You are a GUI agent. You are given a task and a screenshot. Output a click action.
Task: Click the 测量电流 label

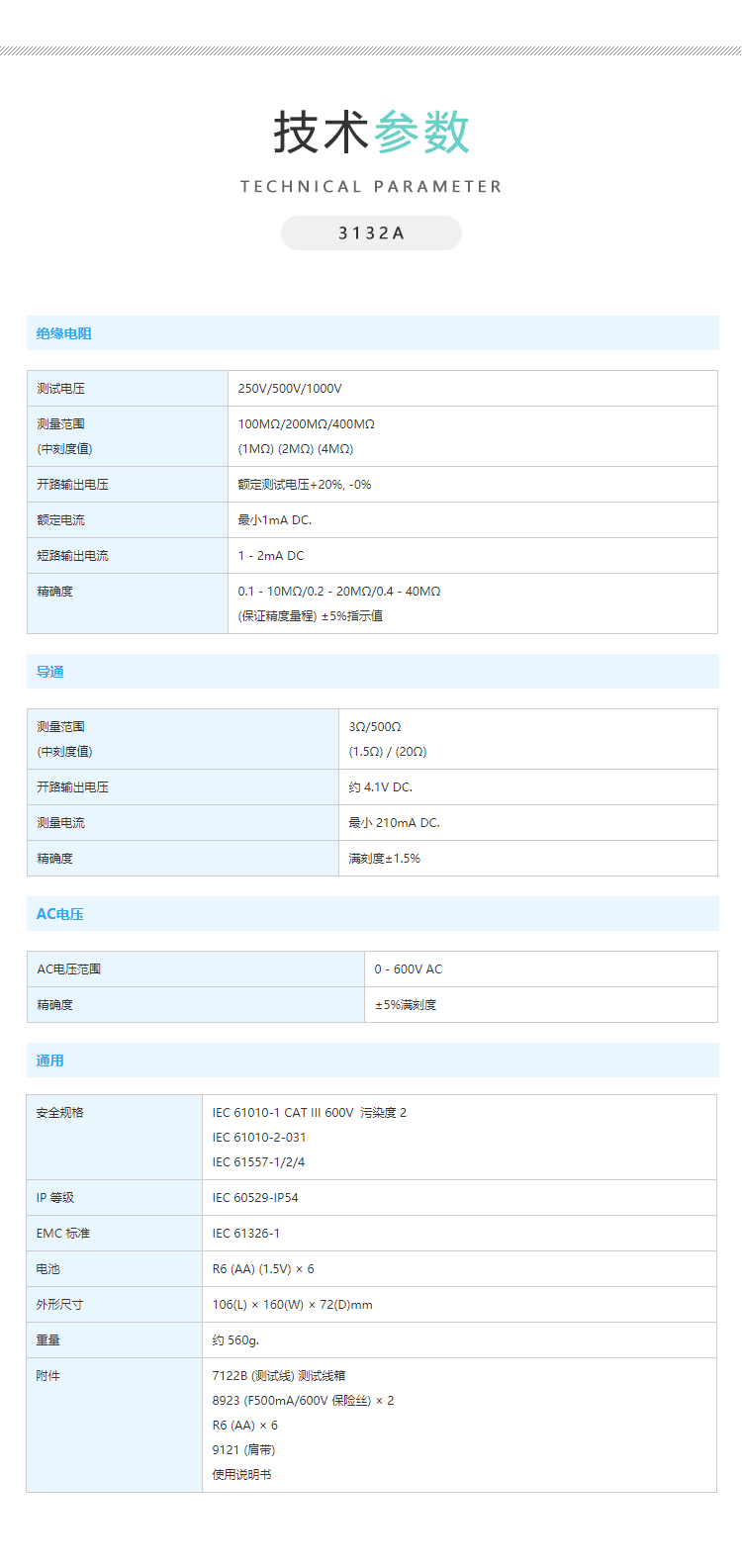tap(61, 823)
